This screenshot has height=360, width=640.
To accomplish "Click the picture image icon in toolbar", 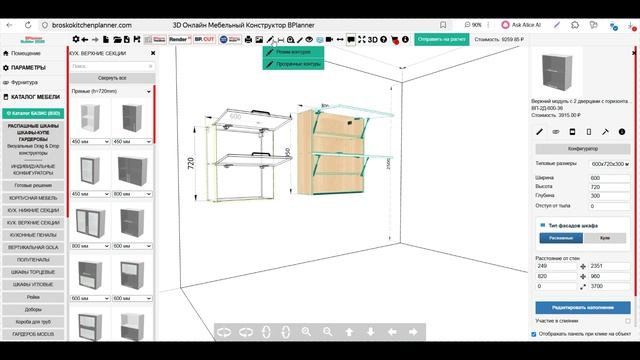I will 259,40.
